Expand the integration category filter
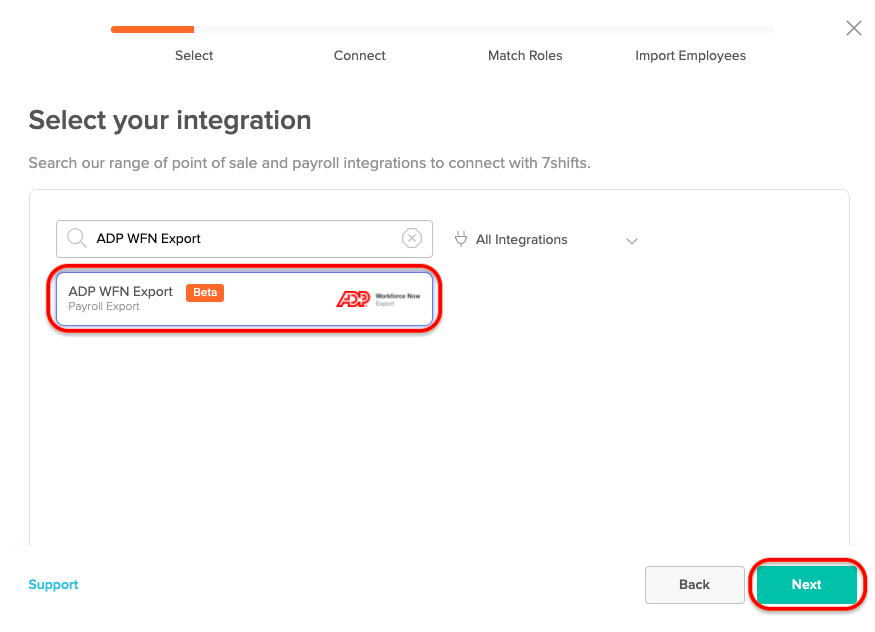875x632 pixels. [x=545, y=240]
